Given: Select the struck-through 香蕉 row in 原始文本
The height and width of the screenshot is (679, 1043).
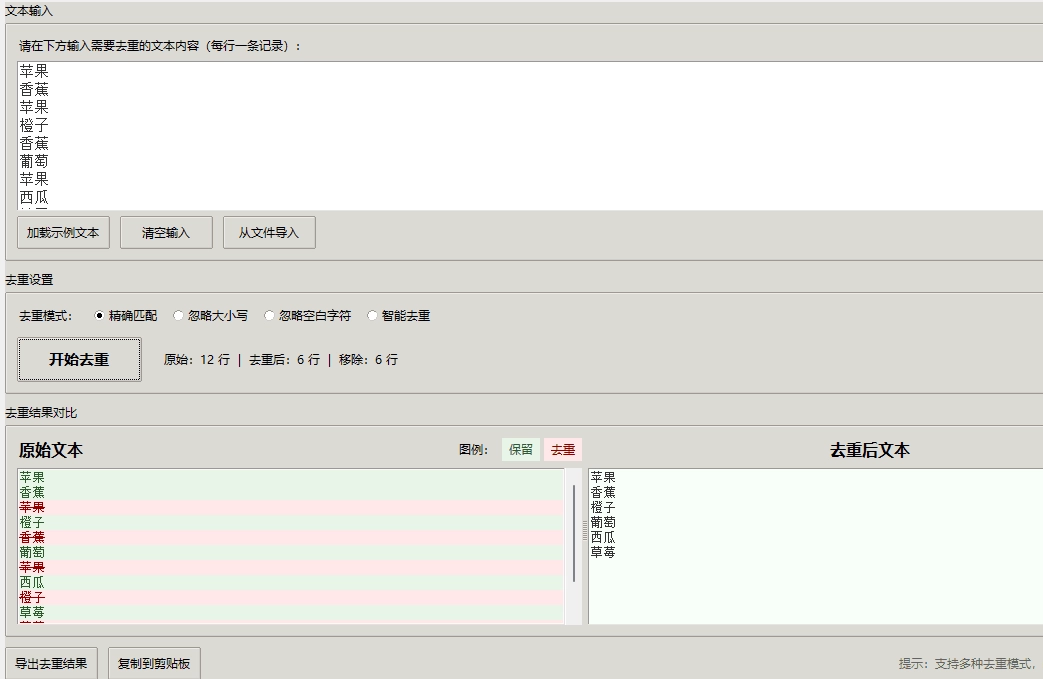Looking at the screenshot, I should [32, 537].
